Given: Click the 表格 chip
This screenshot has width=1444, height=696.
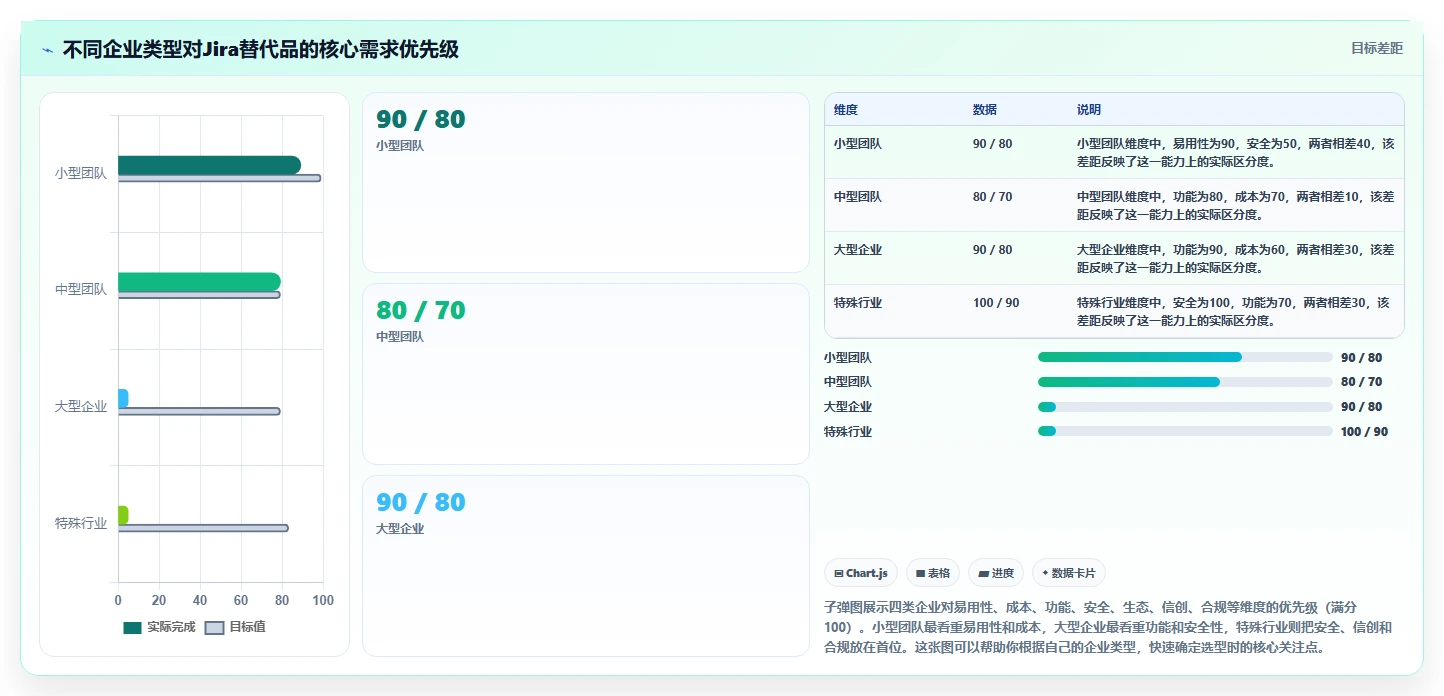Looking at the screenshot, I should tap(932, 573).
